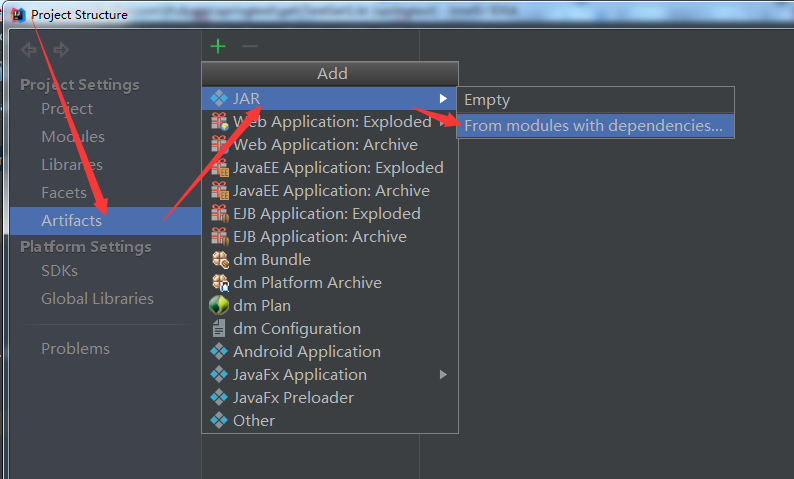Image resolution: width=794 pixels, height=479 pixels.
Task: Click the JavaEE Application: Exploded icon
Action: click(220, 168)
